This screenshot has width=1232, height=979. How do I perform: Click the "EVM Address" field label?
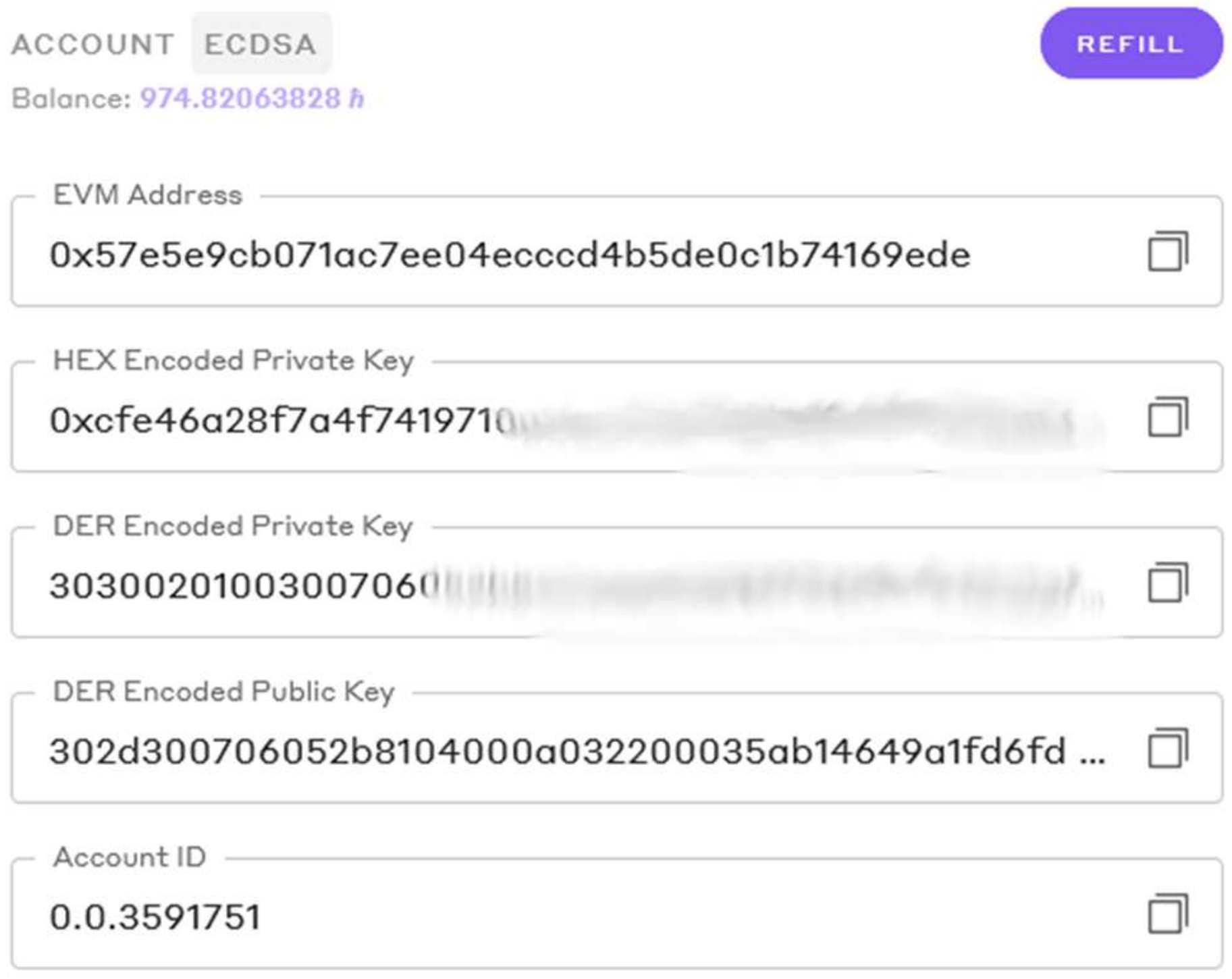click(x=147, y=195)
